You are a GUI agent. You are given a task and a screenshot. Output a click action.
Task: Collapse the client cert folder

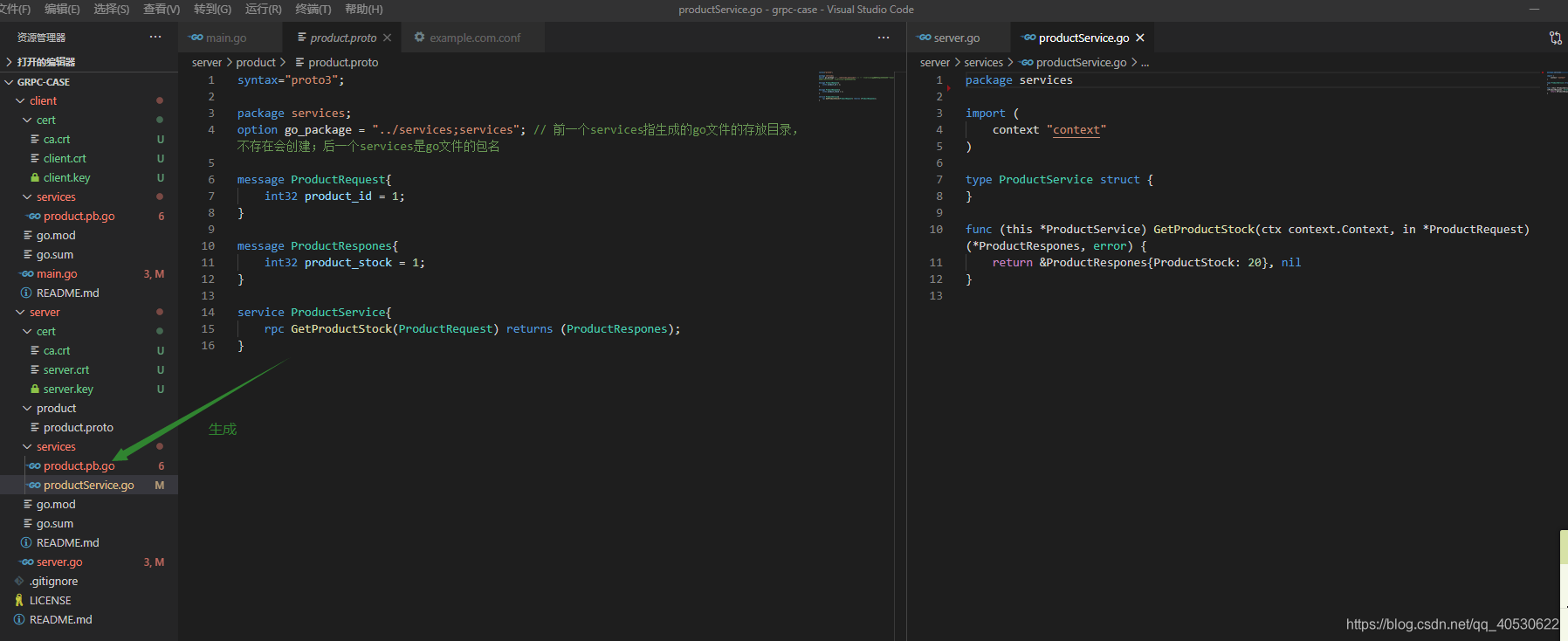(27, 120)
